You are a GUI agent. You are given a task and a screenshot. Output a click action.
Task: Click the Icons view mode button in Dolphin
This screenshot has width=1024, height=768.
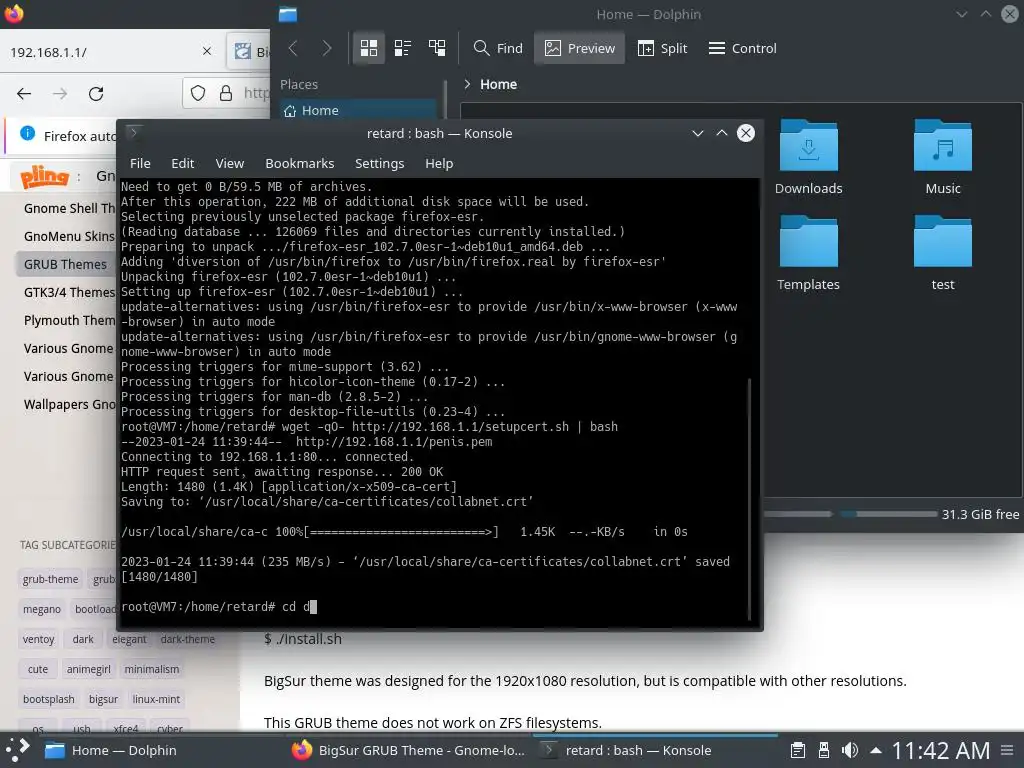369,48
